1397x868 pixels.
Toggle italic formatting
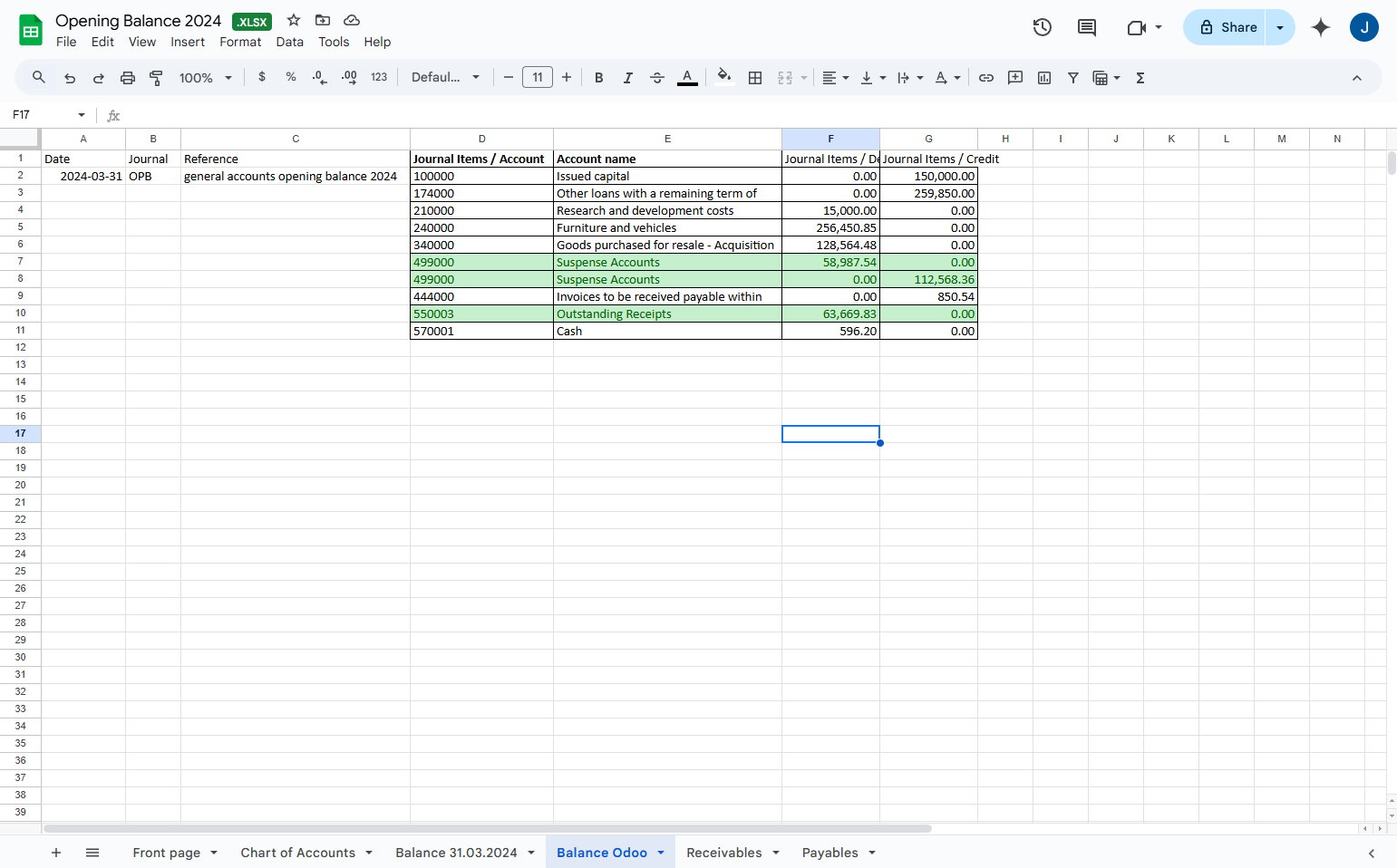coord(627,78)
